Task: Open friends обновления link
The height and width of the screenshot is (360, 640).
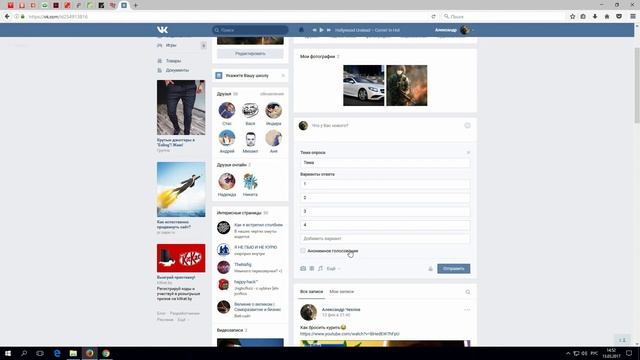Action: [x=272, y=94]
